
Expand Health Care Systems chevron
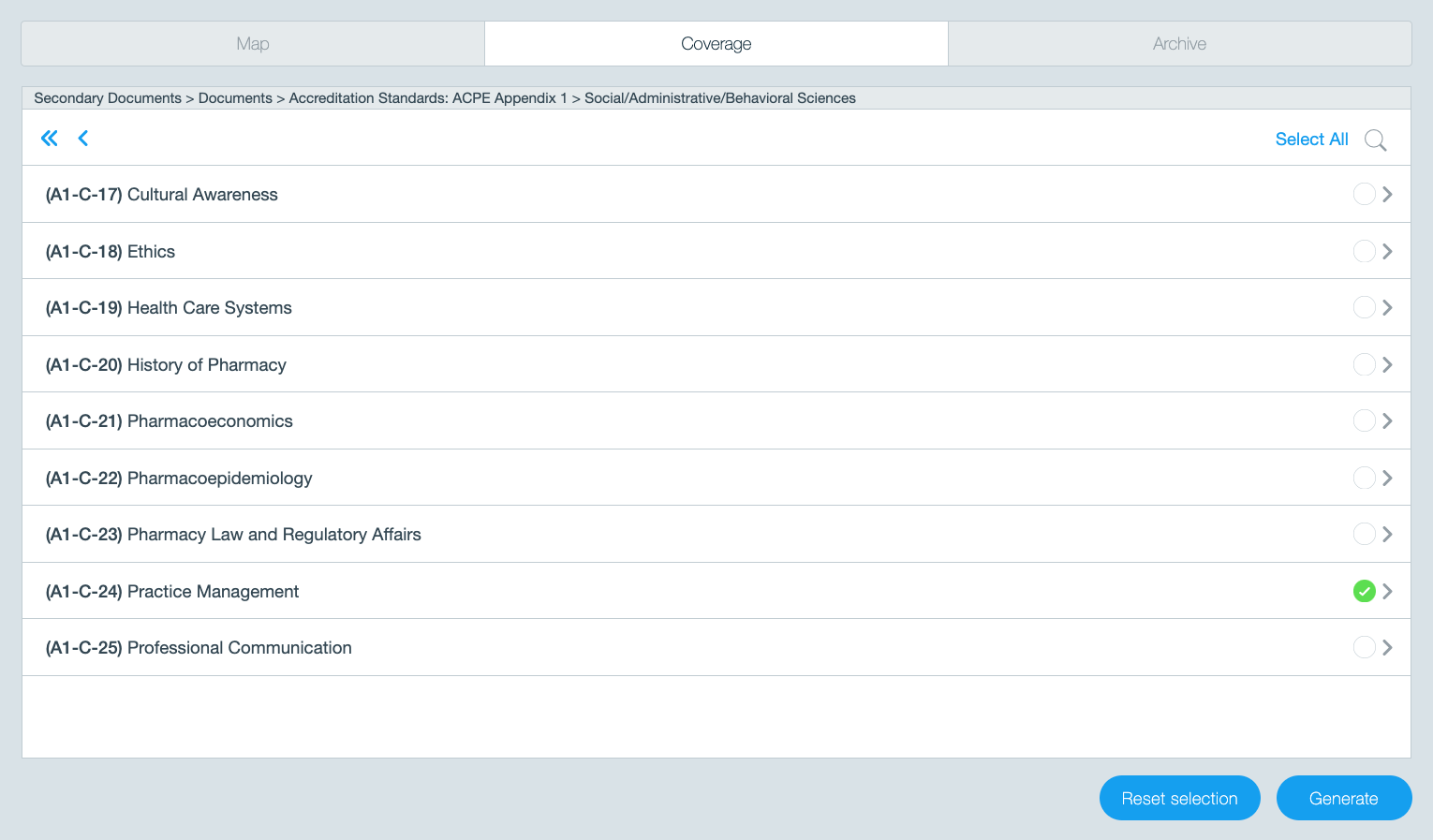1388,307
